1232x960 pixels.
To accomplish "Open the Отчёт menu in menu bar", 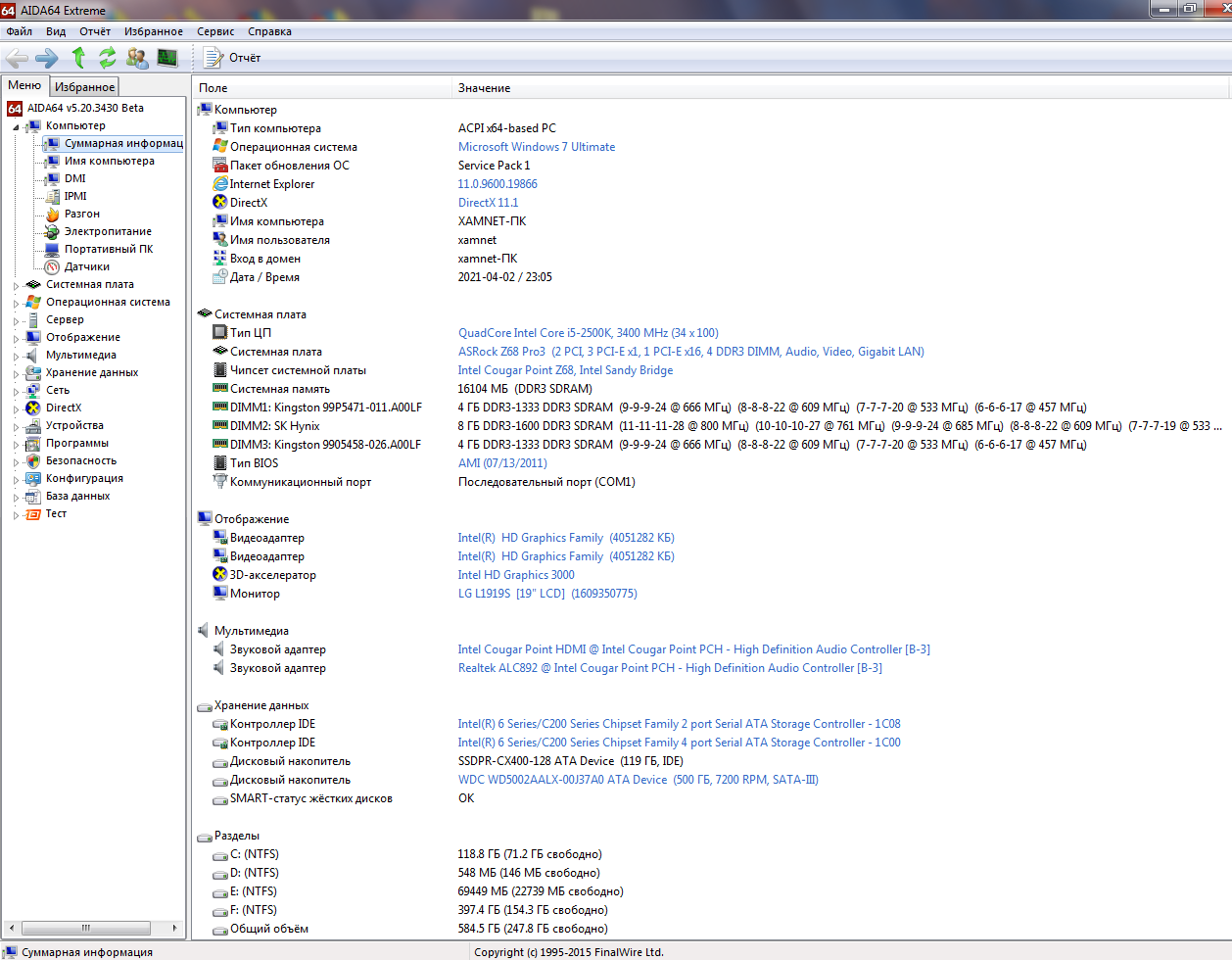I will (x=95, y=31).
